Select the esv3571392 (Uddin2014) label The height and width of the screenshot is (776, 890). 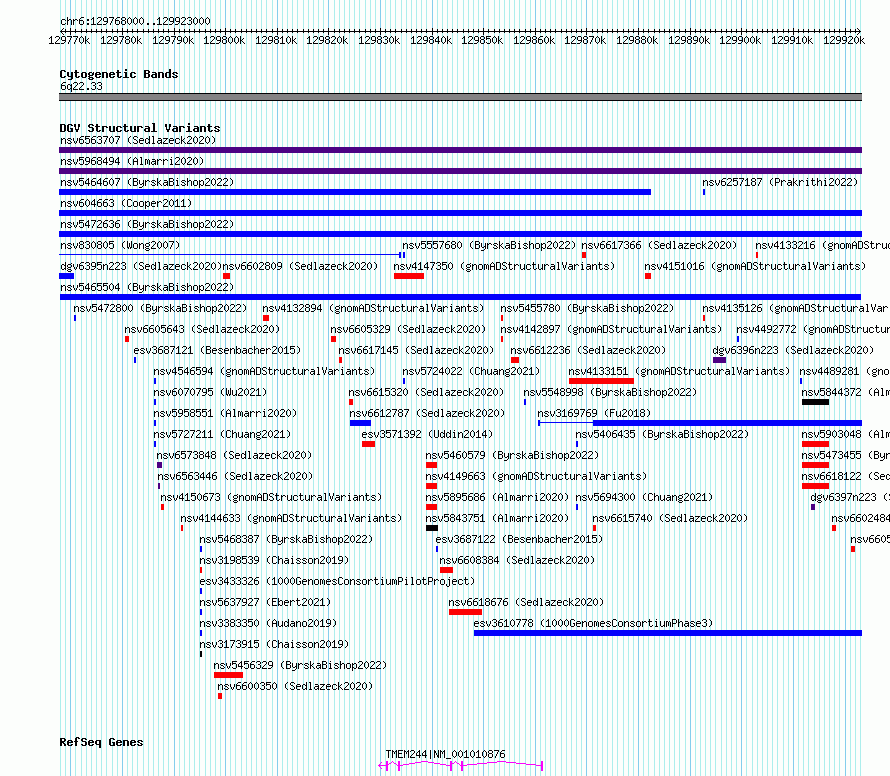tap(427, 434)
